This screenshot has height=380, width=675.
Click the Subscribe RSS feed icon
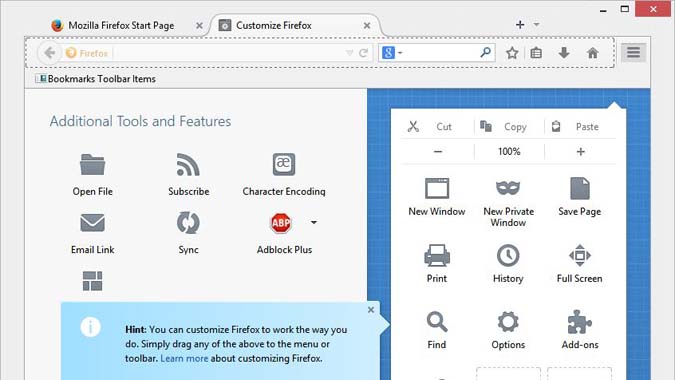click(x=188, y=164)
